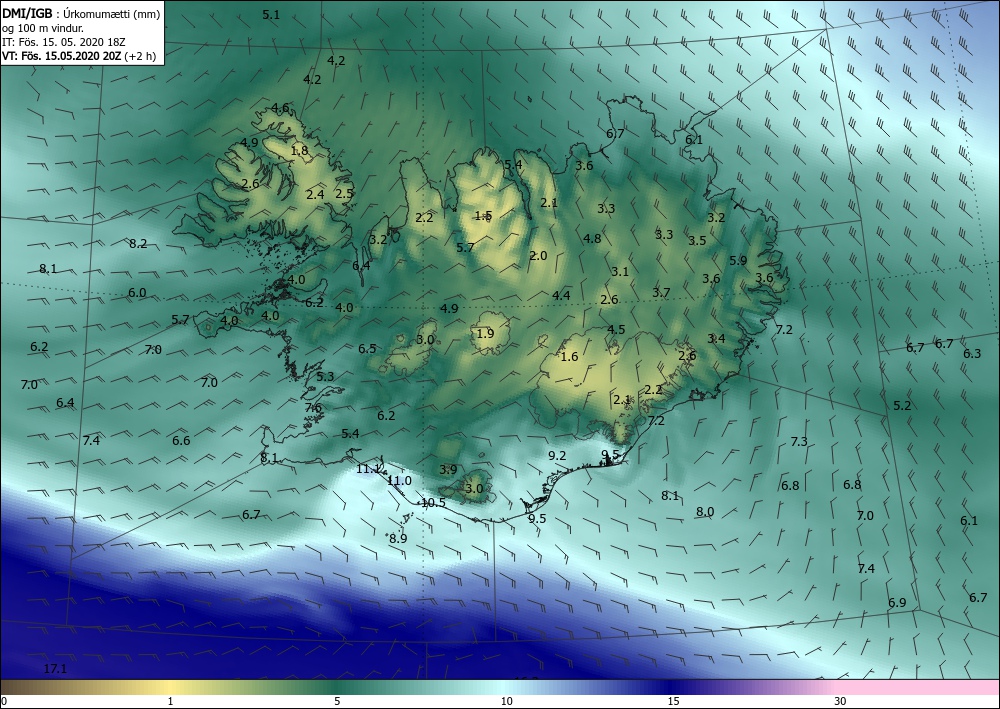Click the 4.4 value on the map

click(561, 295)
